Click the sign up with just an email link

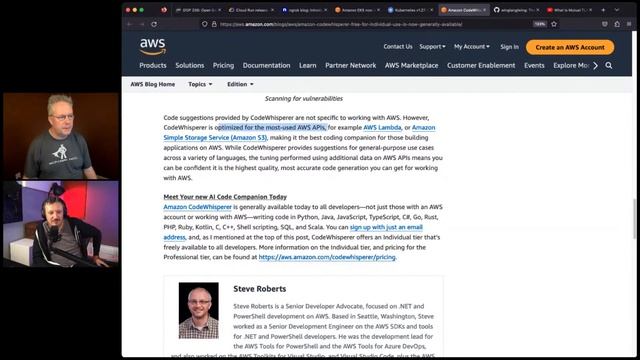pos(386,227)
